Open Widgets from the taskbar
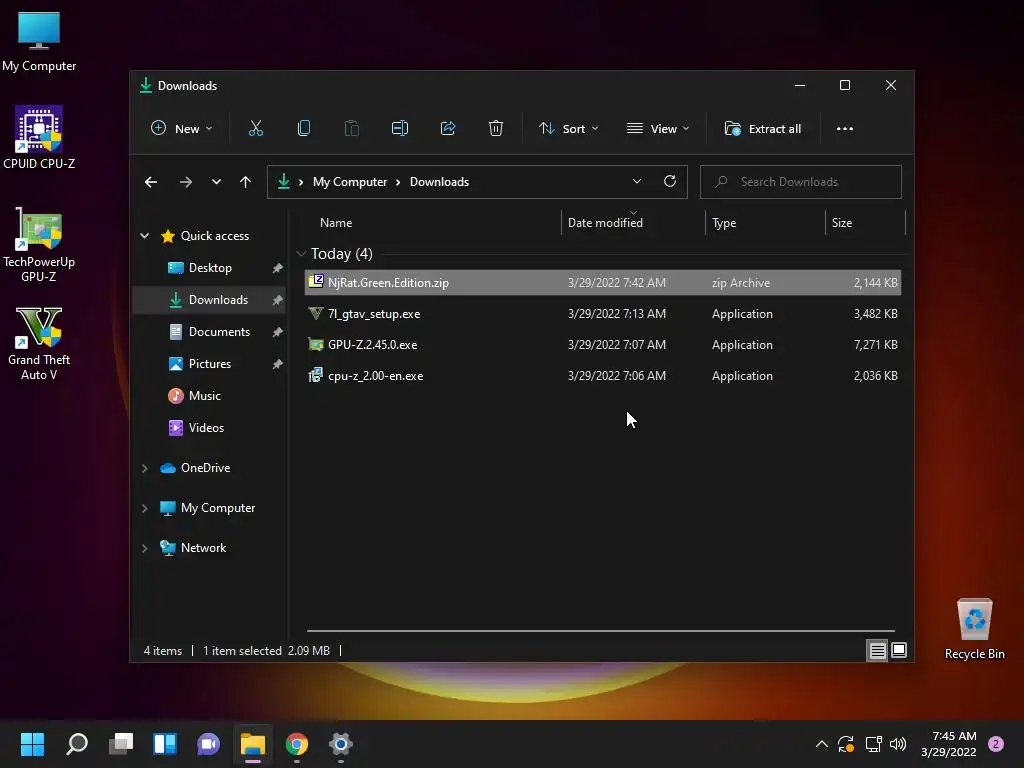Screen dimensions: 1024x768 165,743
